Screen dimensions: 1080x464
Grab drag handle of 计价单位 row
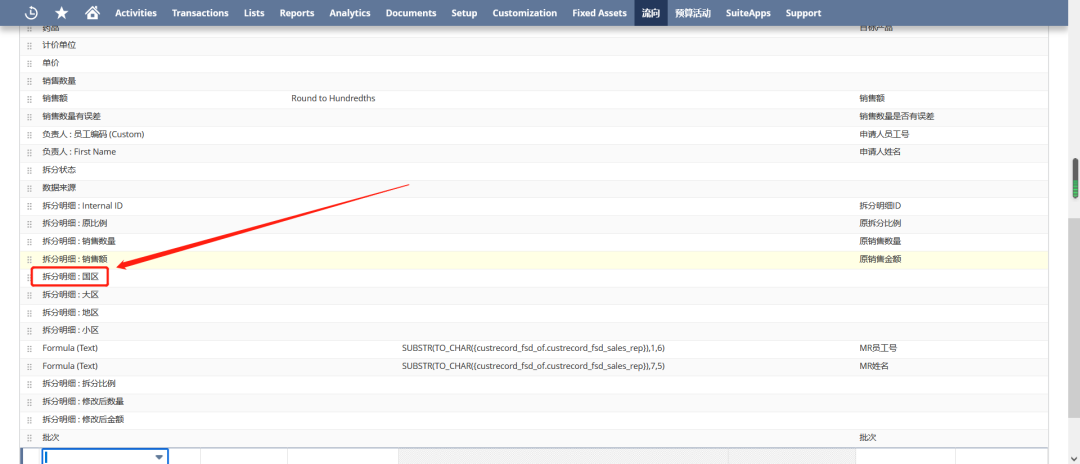(x=30, y=45)
